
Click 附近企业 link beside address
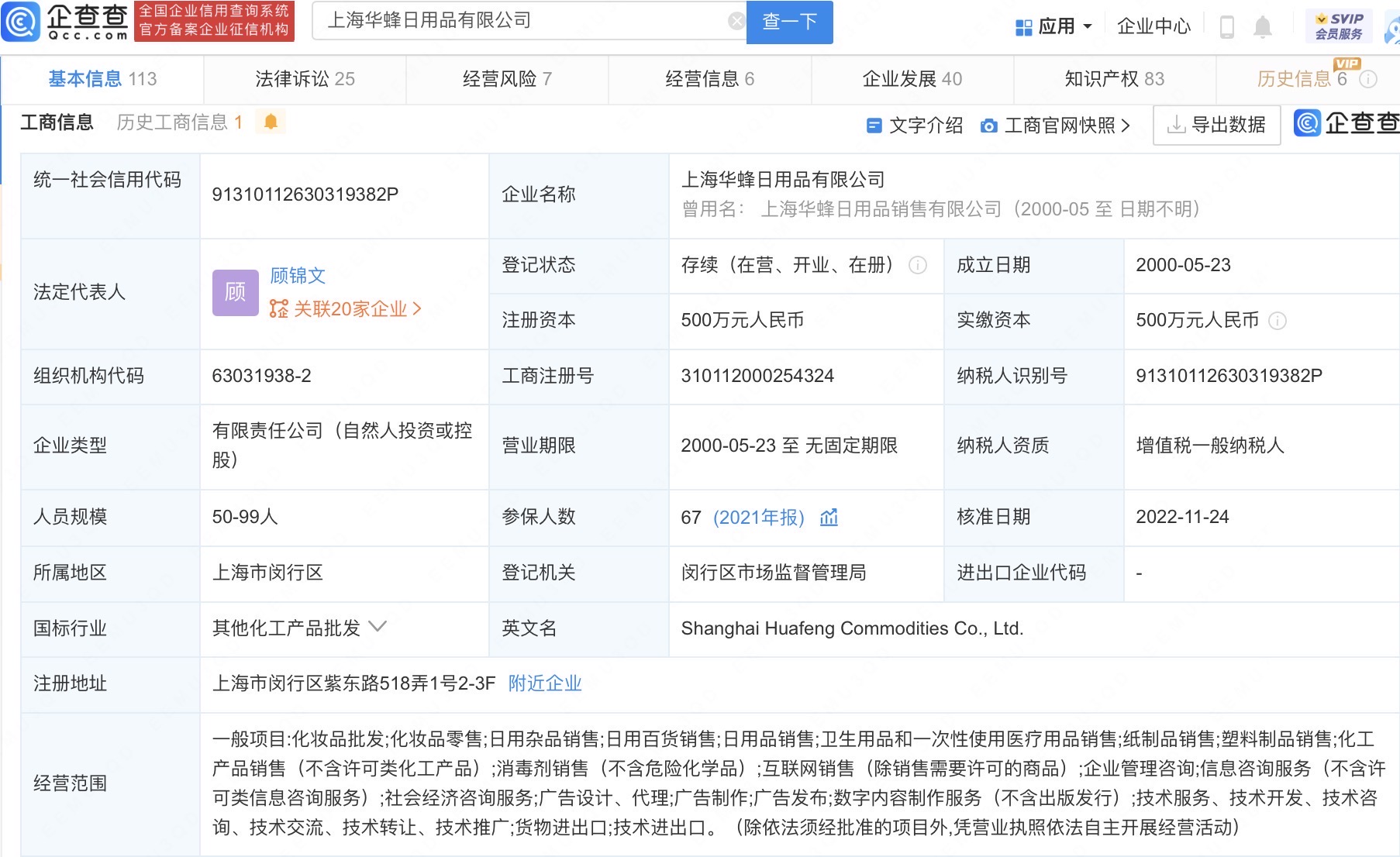[545, 683]
